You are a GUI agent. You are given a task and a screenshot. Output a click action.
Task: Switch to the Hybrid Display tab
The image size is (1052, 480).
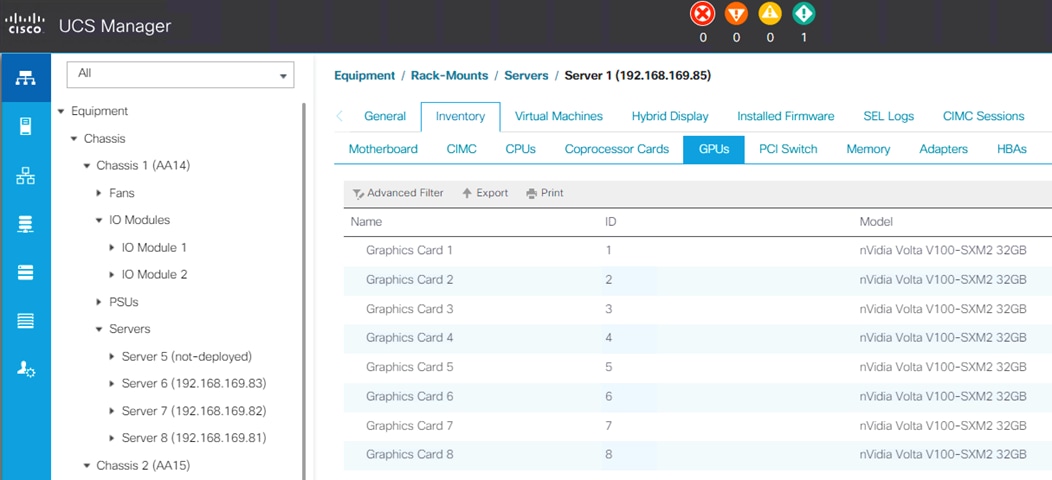click(670, 116)
